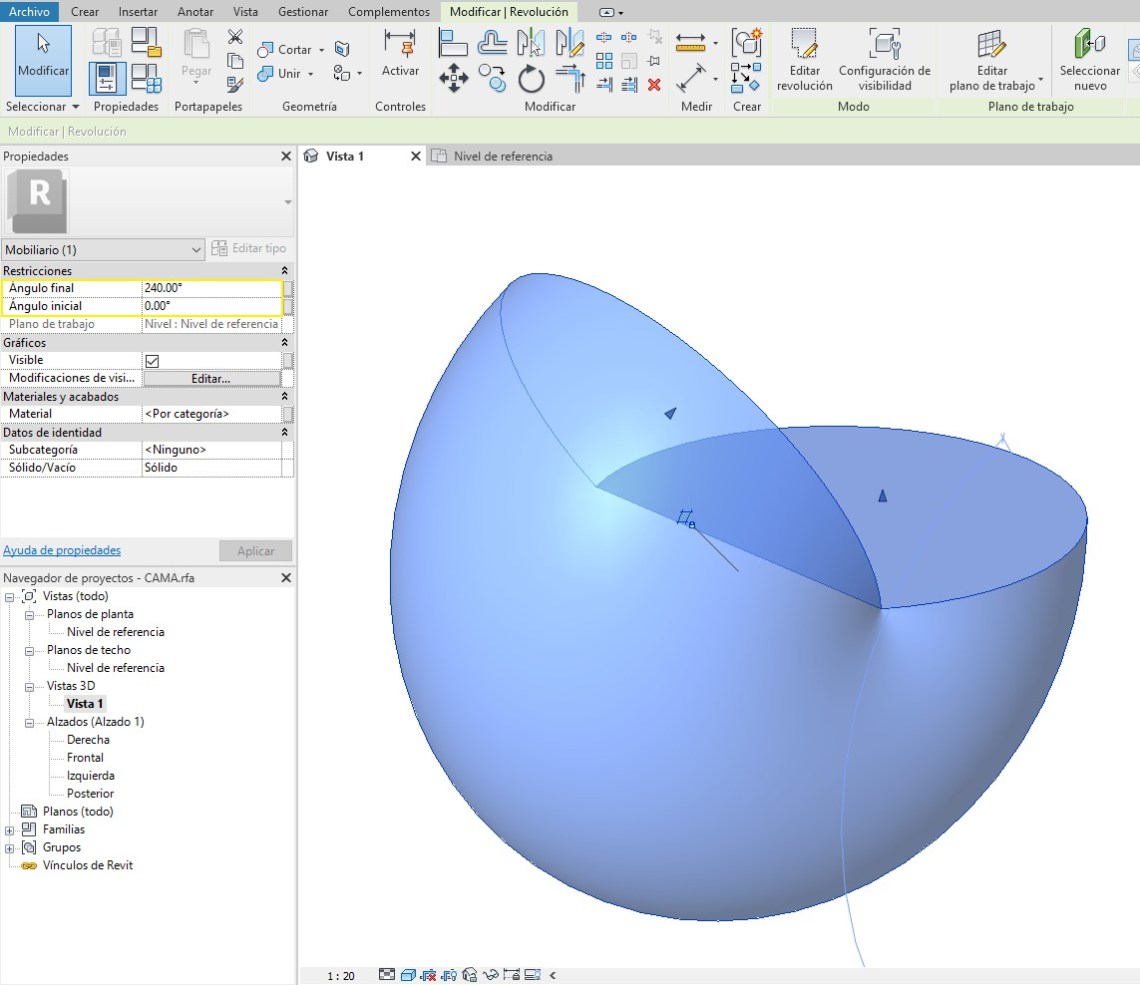Select the Rotate tool in the ribbon
This screenshot has width=1140, height=985.
point(531,78)
